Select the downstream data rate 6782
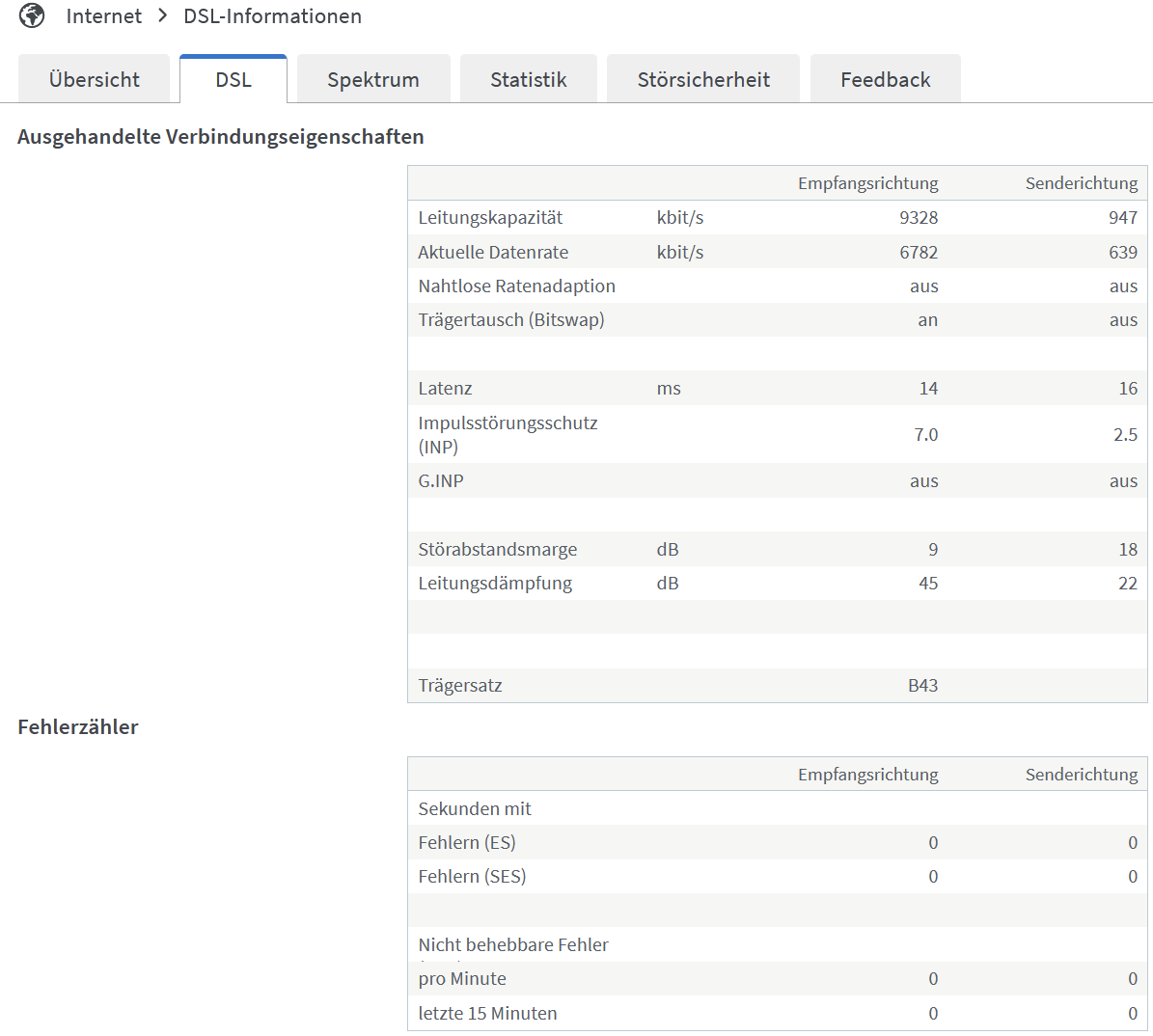This screenshot has width=1153, height=1036. 919,252
